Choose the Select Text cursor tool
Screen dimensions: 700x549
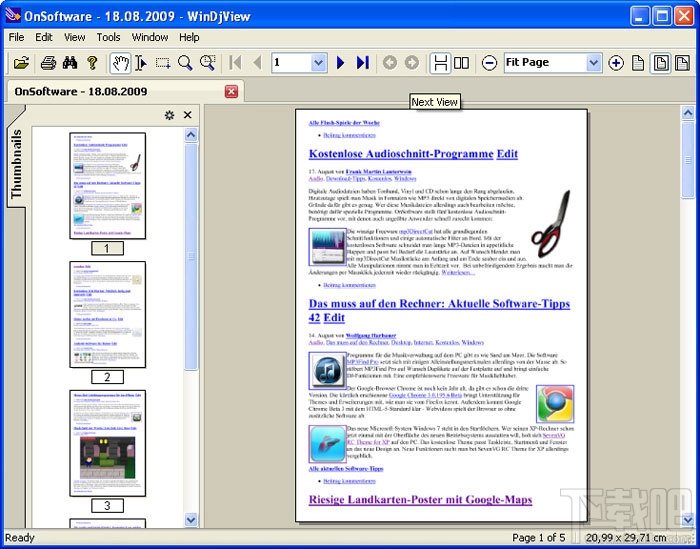point(141,63)
